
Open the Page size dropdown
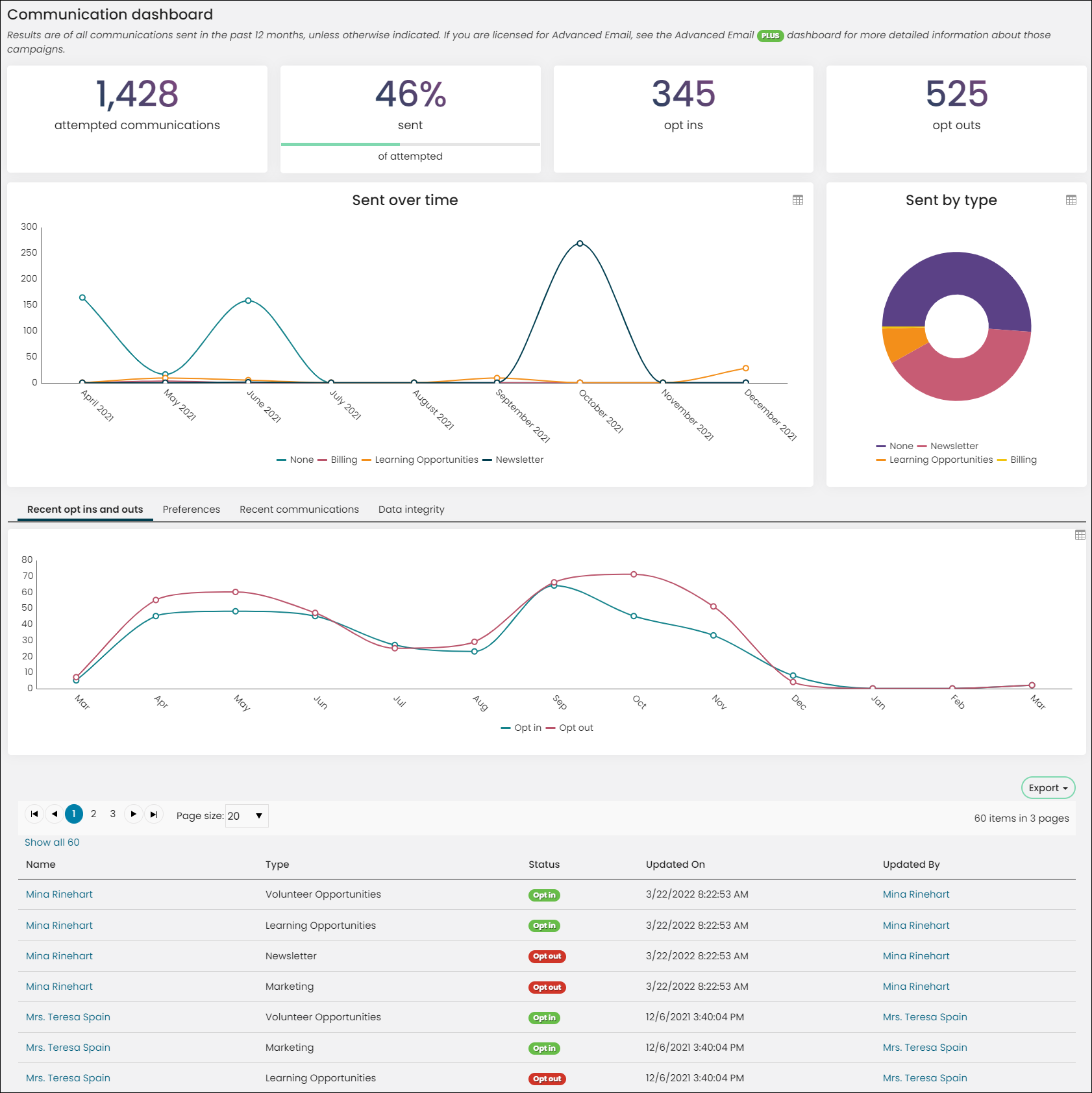point(247,816)
